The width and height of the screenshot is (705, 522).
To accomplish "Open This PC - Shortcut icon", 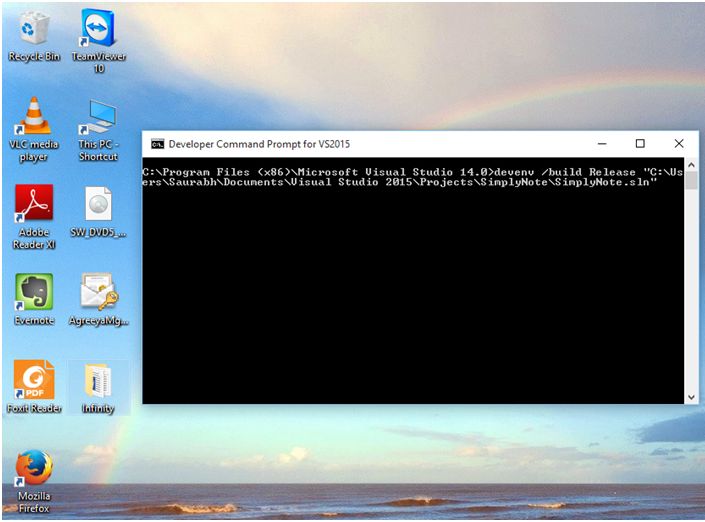I will [98, 130].
